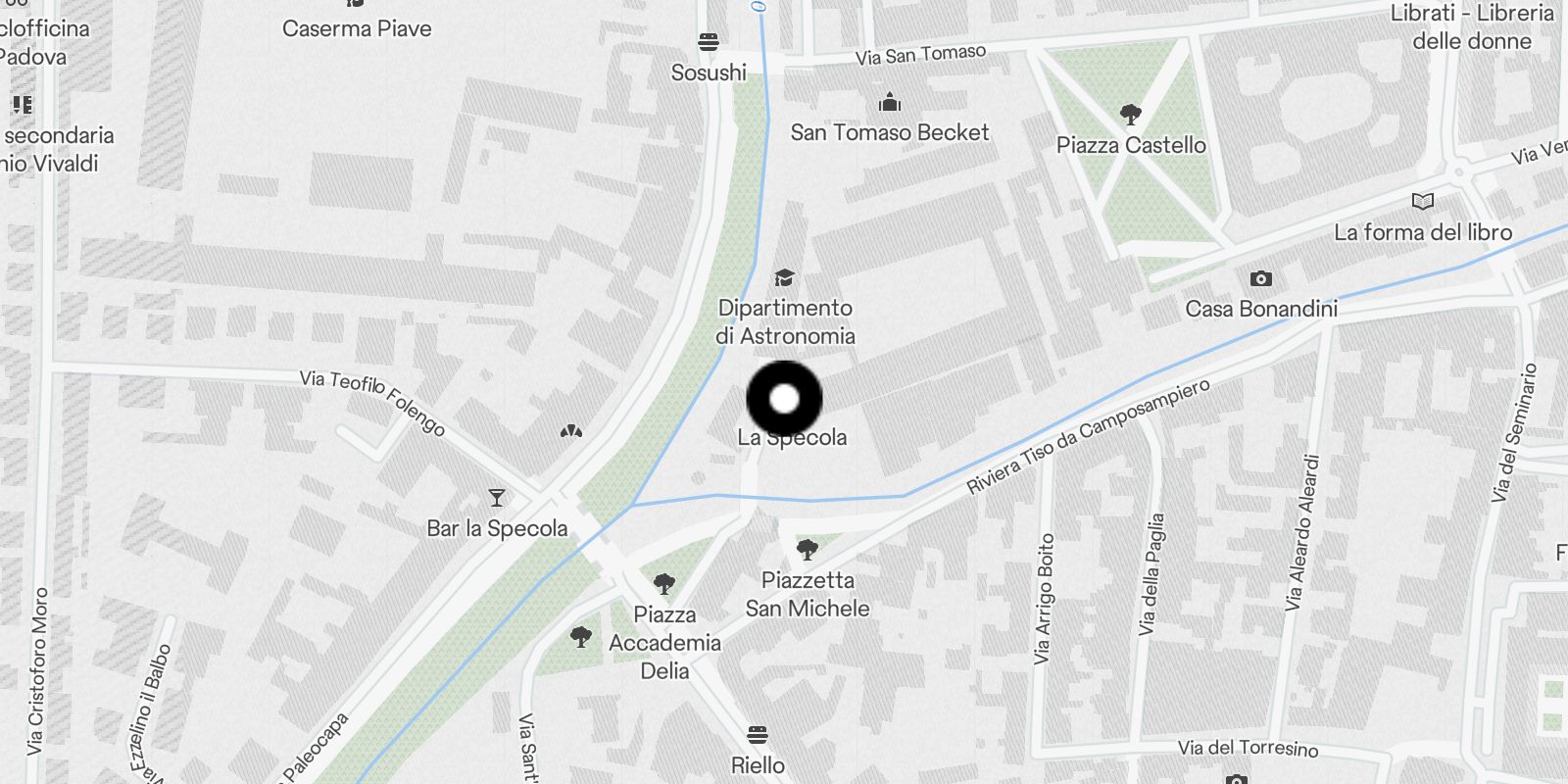Click the Via San Tomaso street label
This screenshot has width=1568, height=784.
coord(920,55)
